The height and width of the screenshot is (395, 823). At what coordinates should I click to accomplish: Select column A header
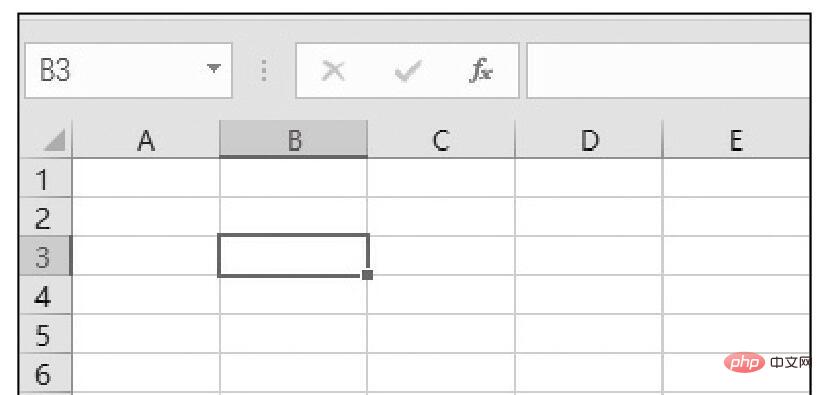[x=146, y=139]
